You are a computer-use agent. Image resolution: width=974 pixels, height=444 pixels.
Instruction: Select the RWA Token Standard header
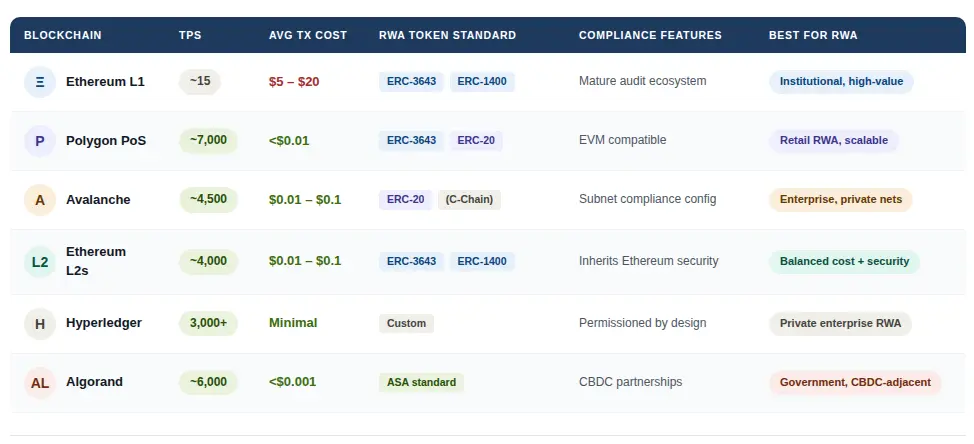point(447,35)
